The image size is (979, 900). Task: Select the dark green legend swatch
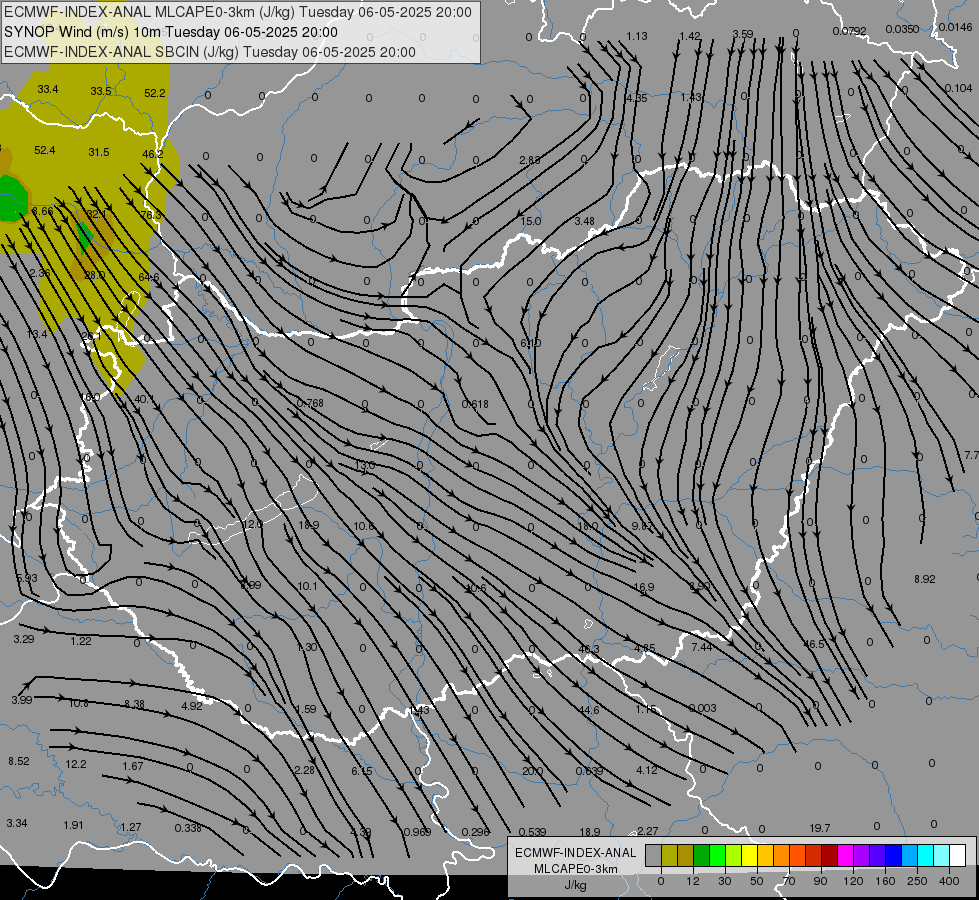point(701,855)
